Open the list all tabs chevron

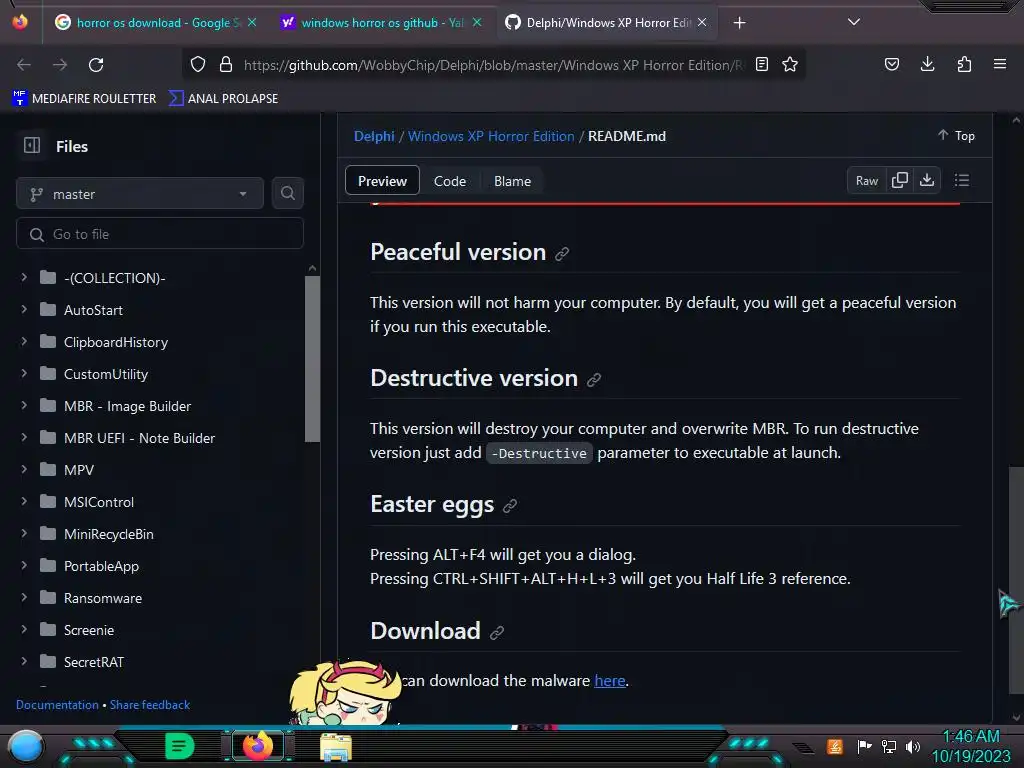[x=854, y=22]
